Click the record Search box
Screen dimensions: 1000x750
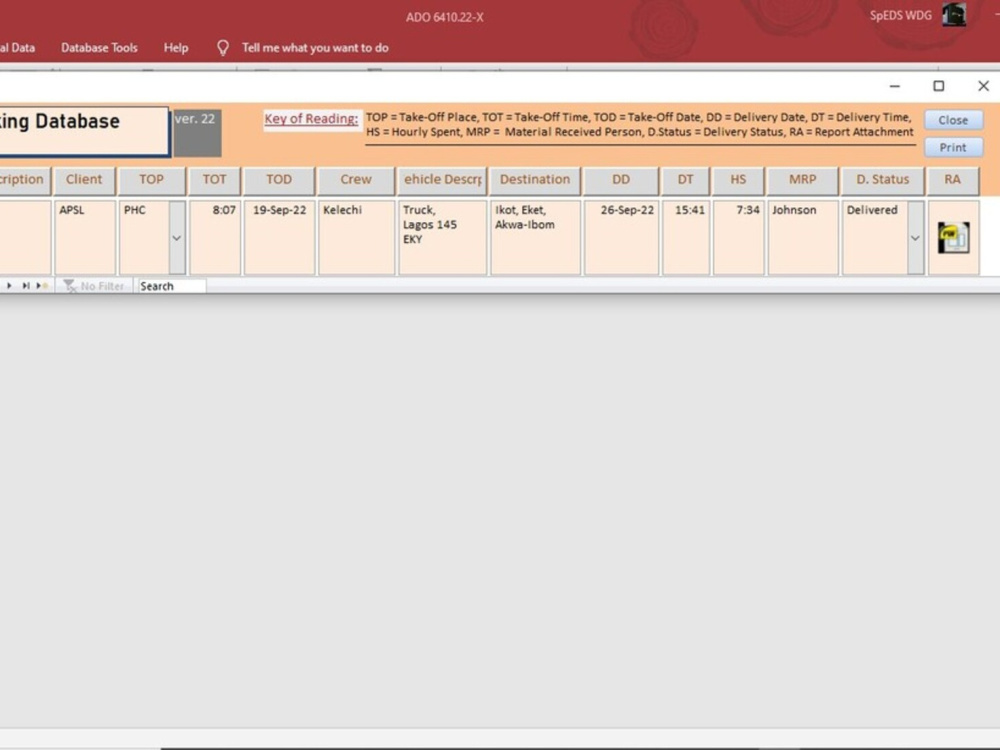click(x=172, y=286)
